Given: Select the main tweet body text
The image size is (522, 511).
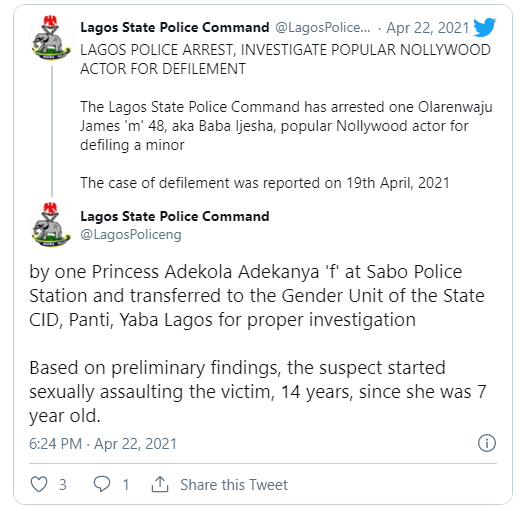Looking at the screenshot, I should pos(258,343).
